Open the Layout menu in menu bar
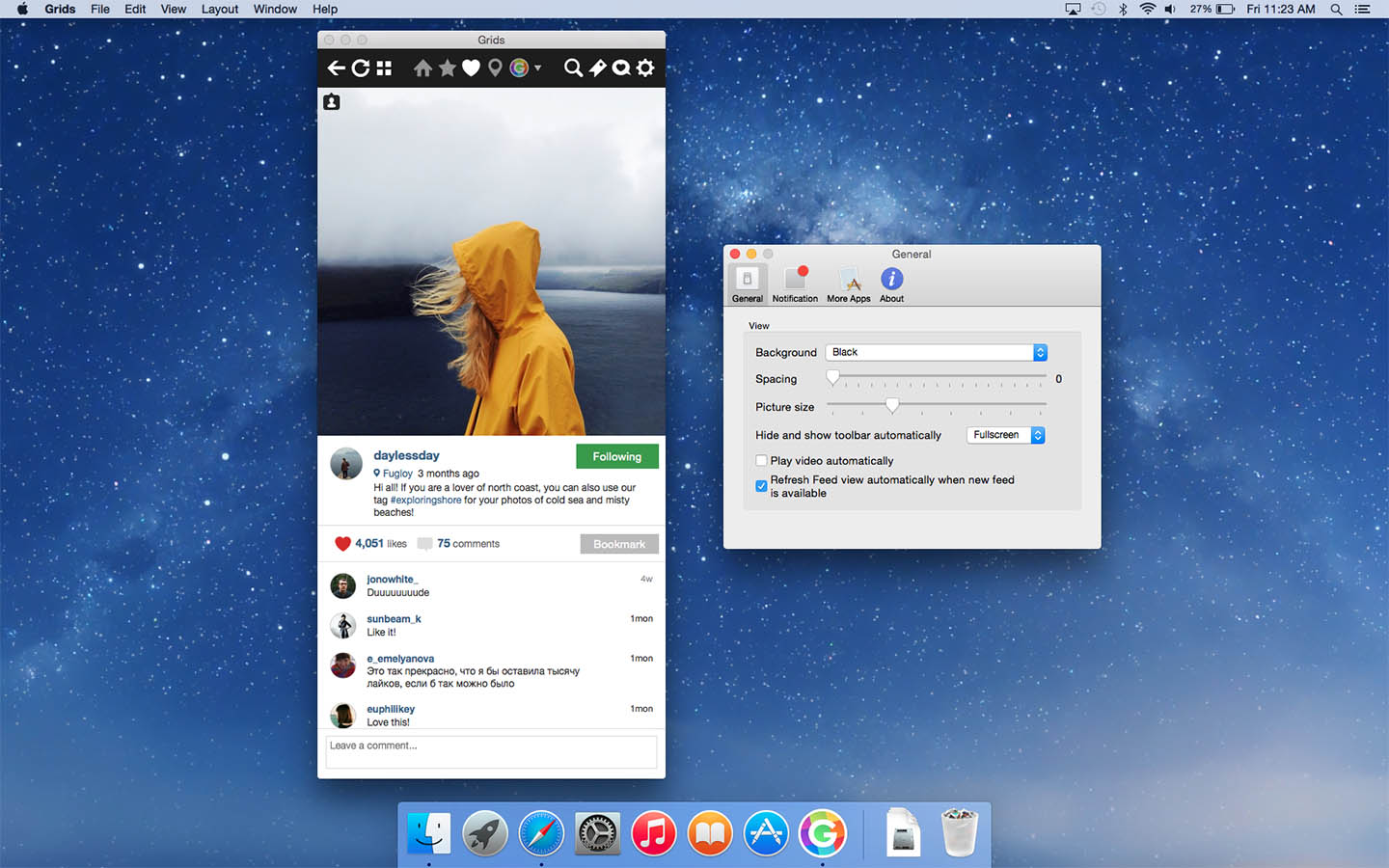The image size is (1389, 868). point(219,9)
